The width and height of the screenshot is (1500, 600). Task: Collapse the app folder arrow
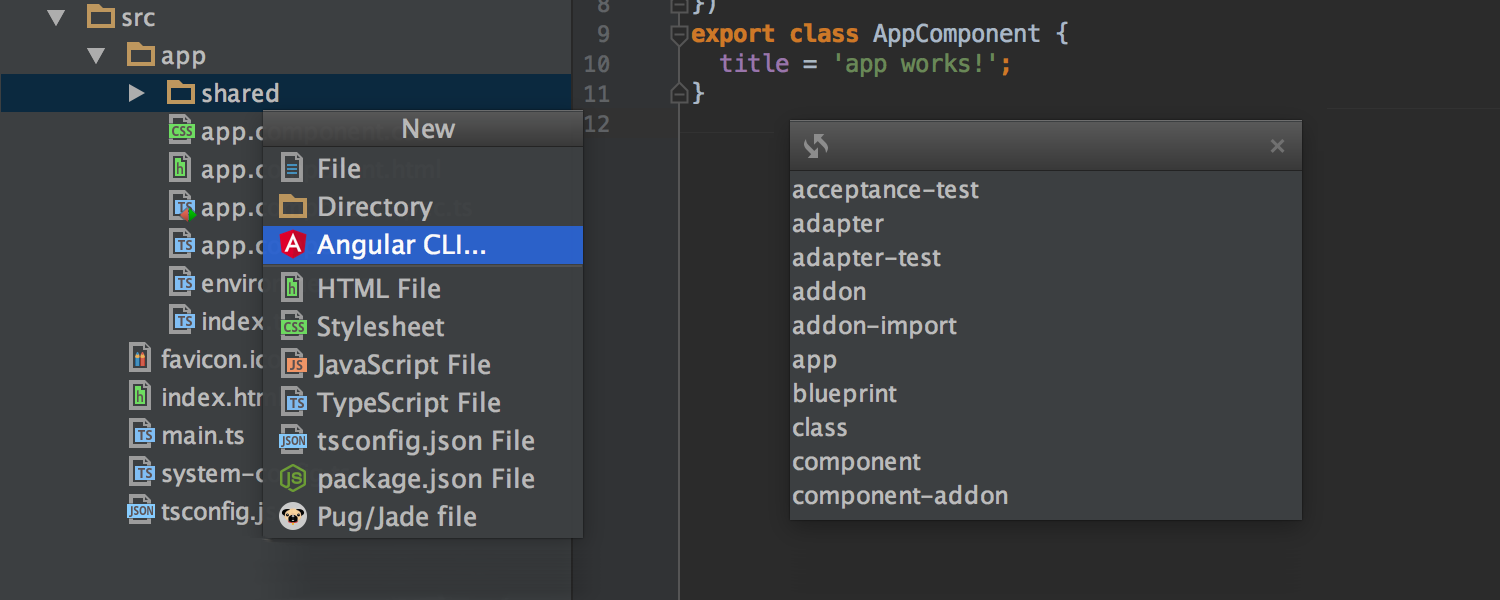[x=96, y=55]
